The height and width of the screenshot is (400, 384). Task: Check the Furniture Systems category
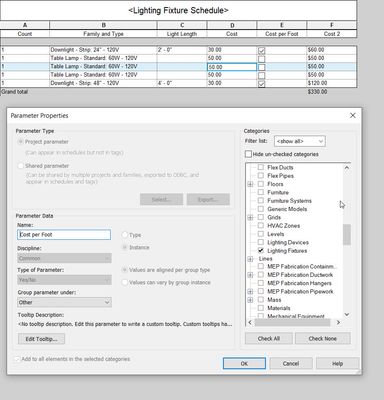[x=261, y=200]
